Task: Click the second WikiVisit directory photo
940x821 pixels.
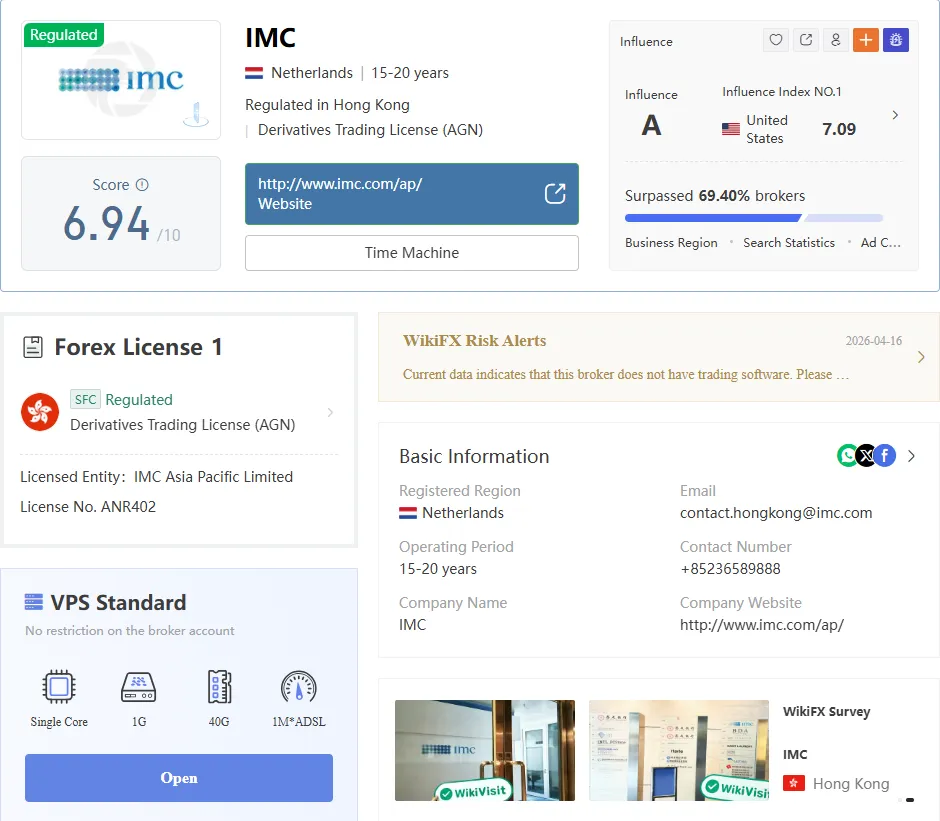Action: [679, 750]
